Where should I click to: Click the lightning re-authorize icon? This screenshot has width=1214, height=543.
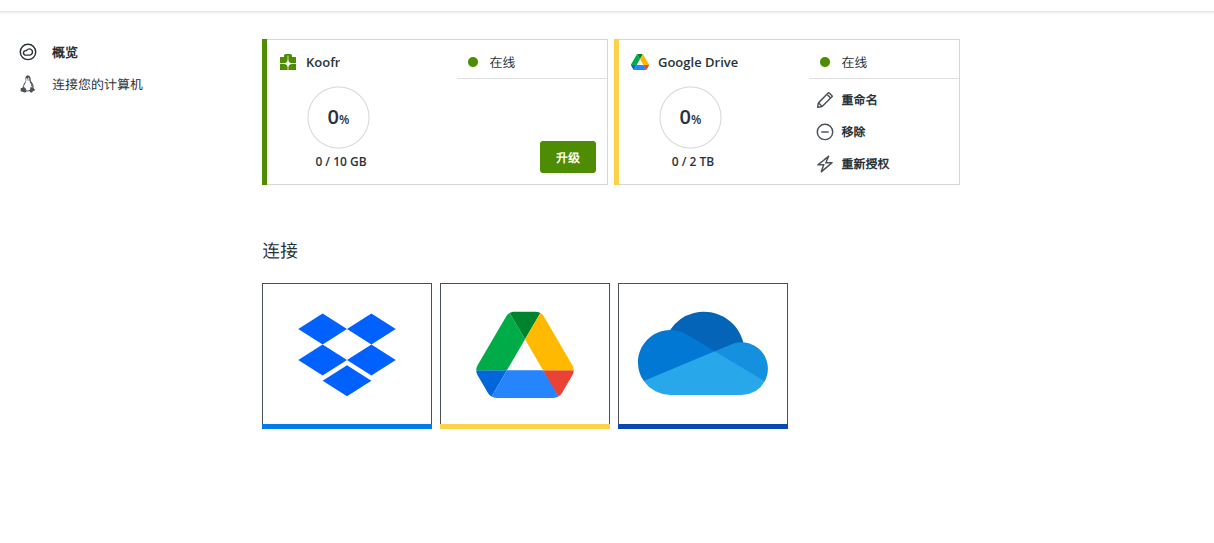coord(825,164)
